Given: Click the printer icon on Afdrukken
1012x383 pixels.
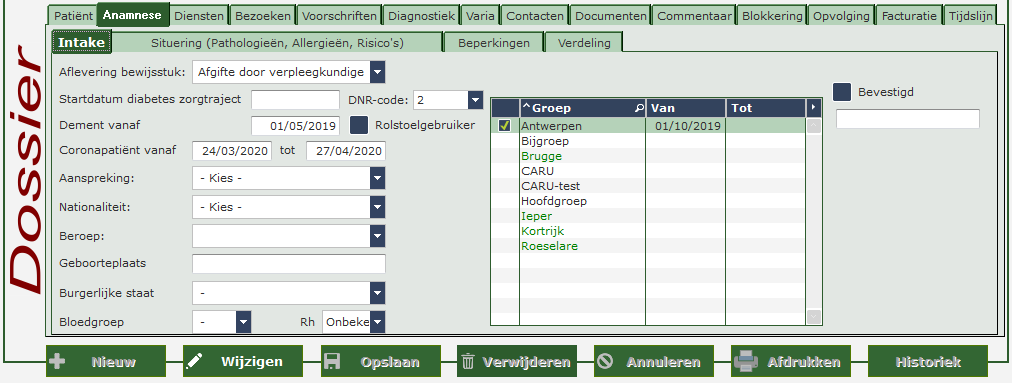Looking at the screenshot, I should click(x=746, y=361).
